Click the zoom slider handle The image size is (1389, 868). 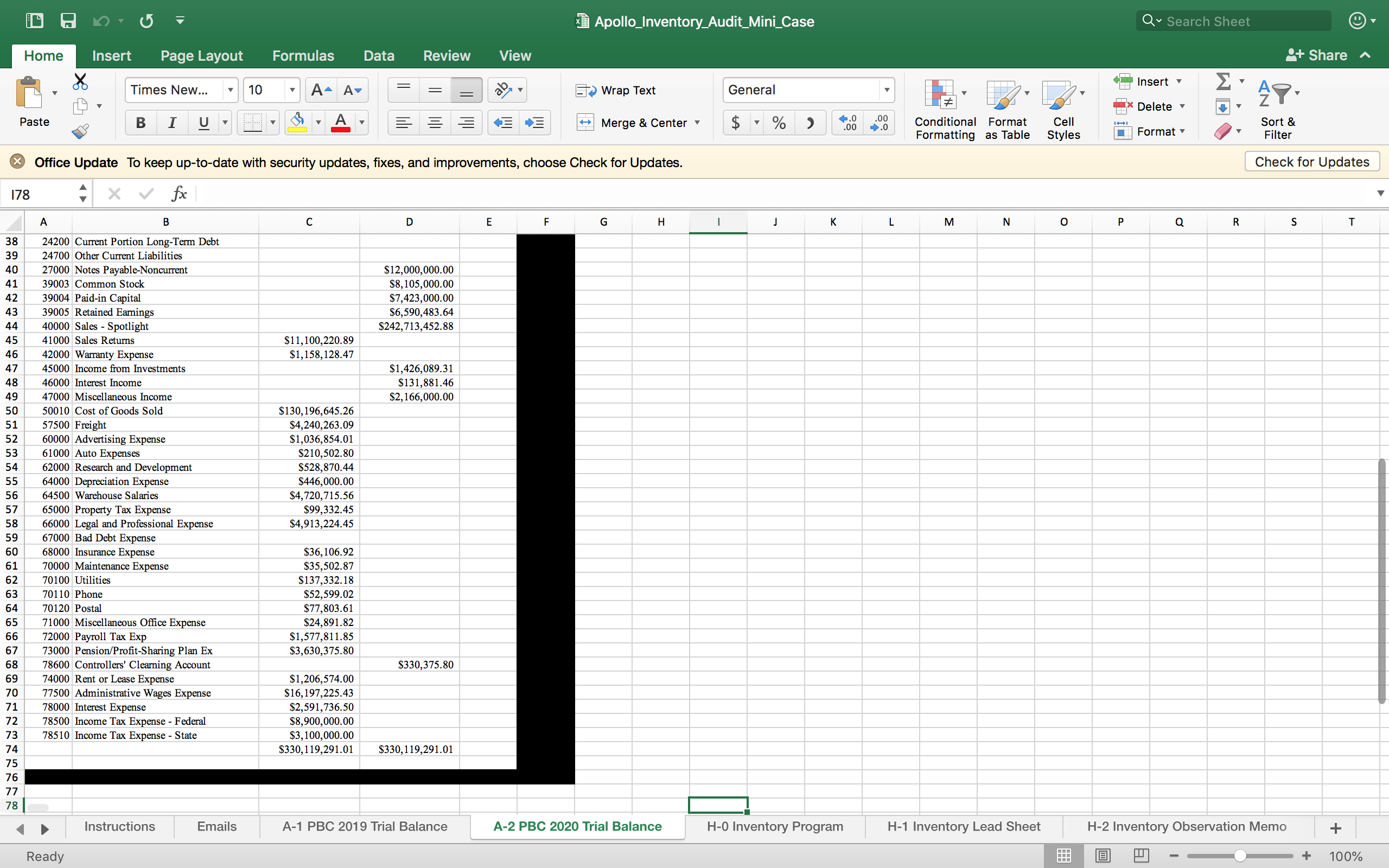click(1240, 856)
